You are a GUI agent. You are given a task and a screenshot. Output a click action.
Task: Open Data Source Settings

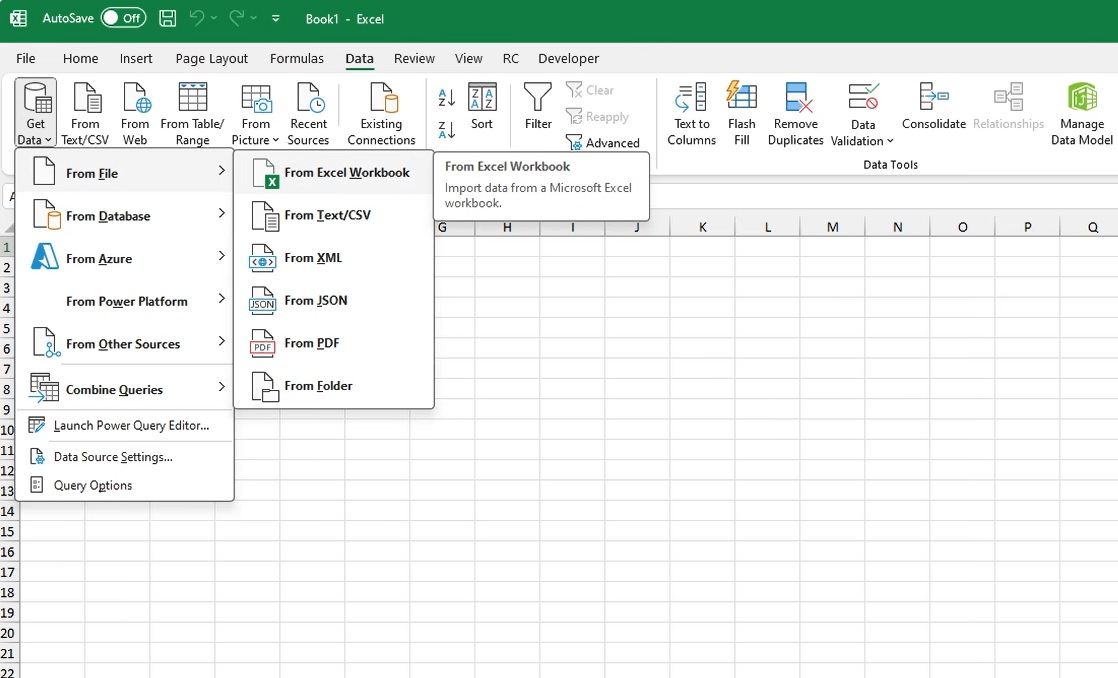[x=125, y=457]
